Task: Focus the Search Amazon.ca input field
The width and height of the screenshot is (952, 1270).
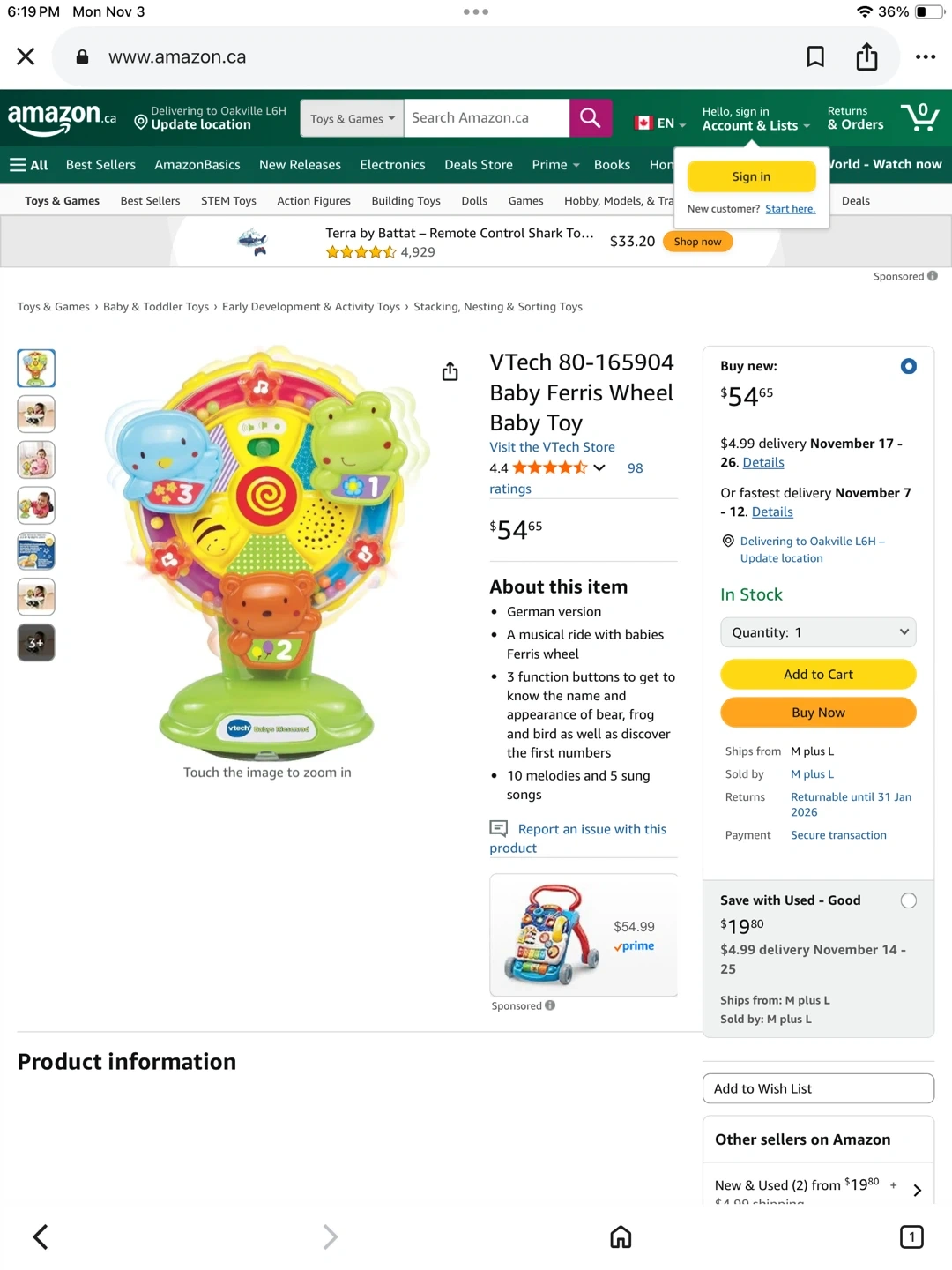Action: click(486, 118)
